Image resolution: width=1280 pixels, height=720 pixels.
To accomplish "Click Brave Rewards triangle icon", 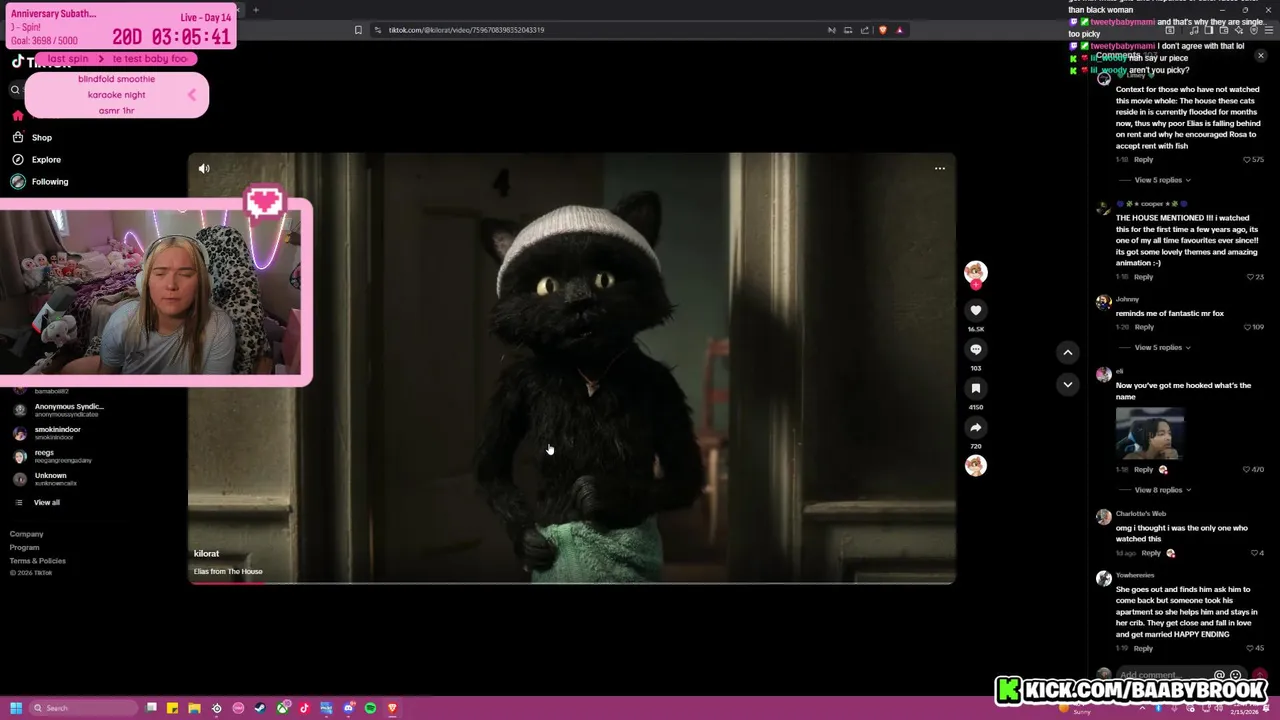I will pyautogui.click(x=899, y=30).
